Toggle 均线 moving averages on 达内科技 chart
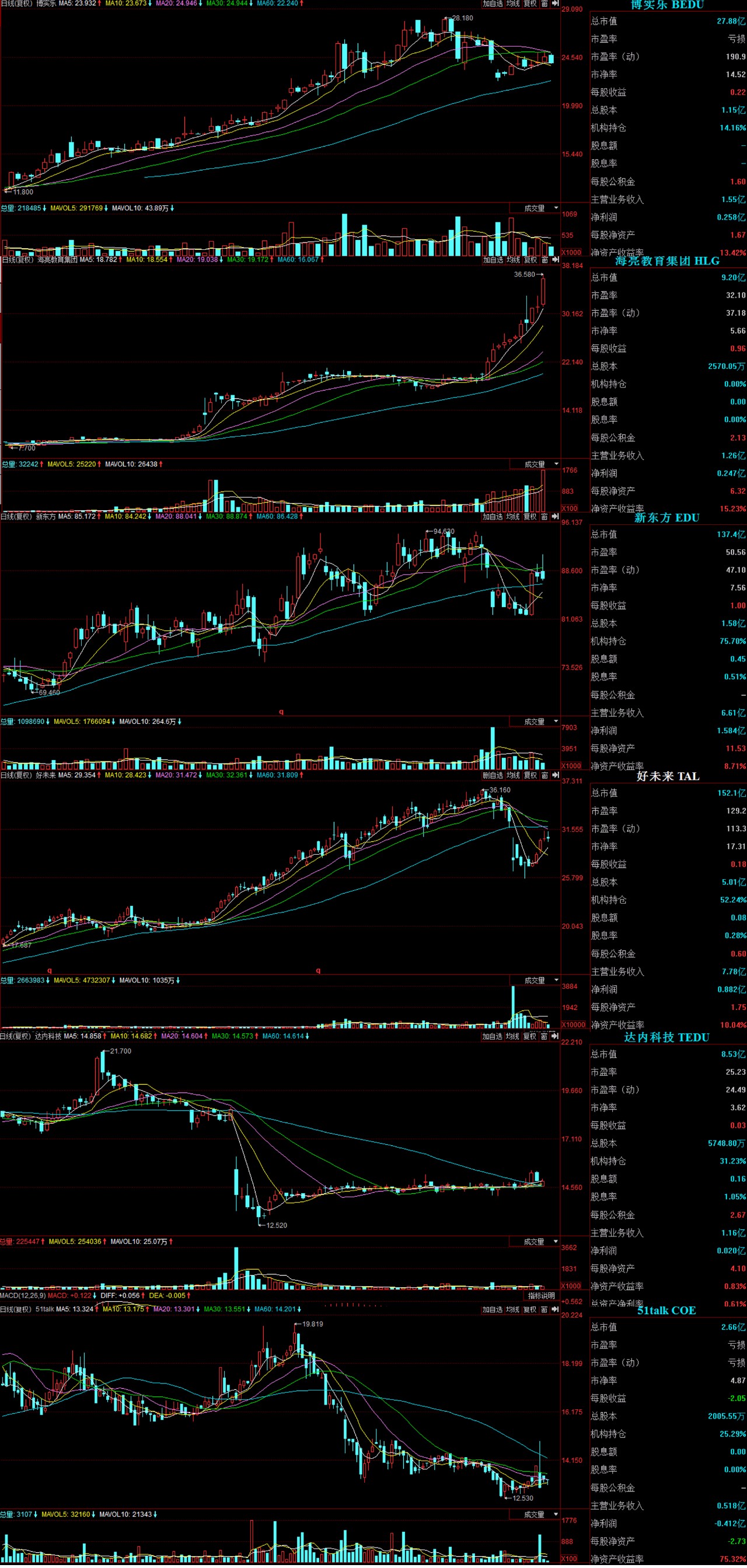747x1568 pixels. point(513,1037)
